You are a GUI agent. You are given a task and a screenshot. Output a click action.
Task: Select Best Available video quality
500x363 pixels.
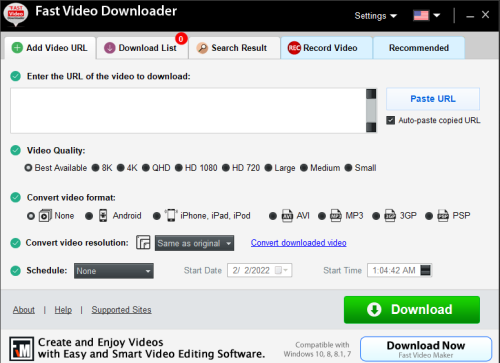coord(28,168)
